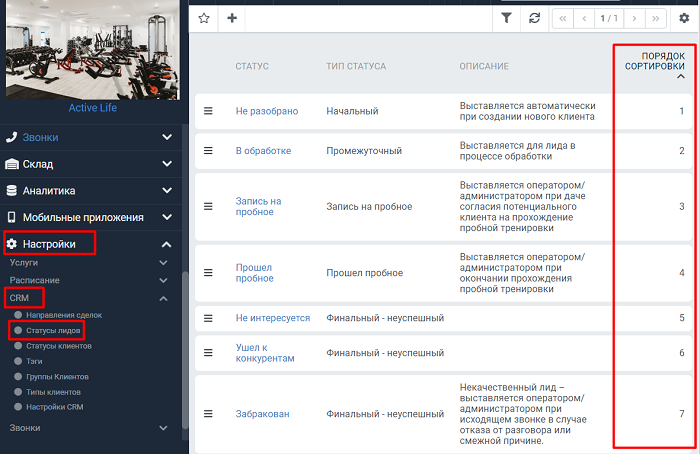Click sort order value 1
Screen dimensions: 700x454
click(x=682, y=111)
